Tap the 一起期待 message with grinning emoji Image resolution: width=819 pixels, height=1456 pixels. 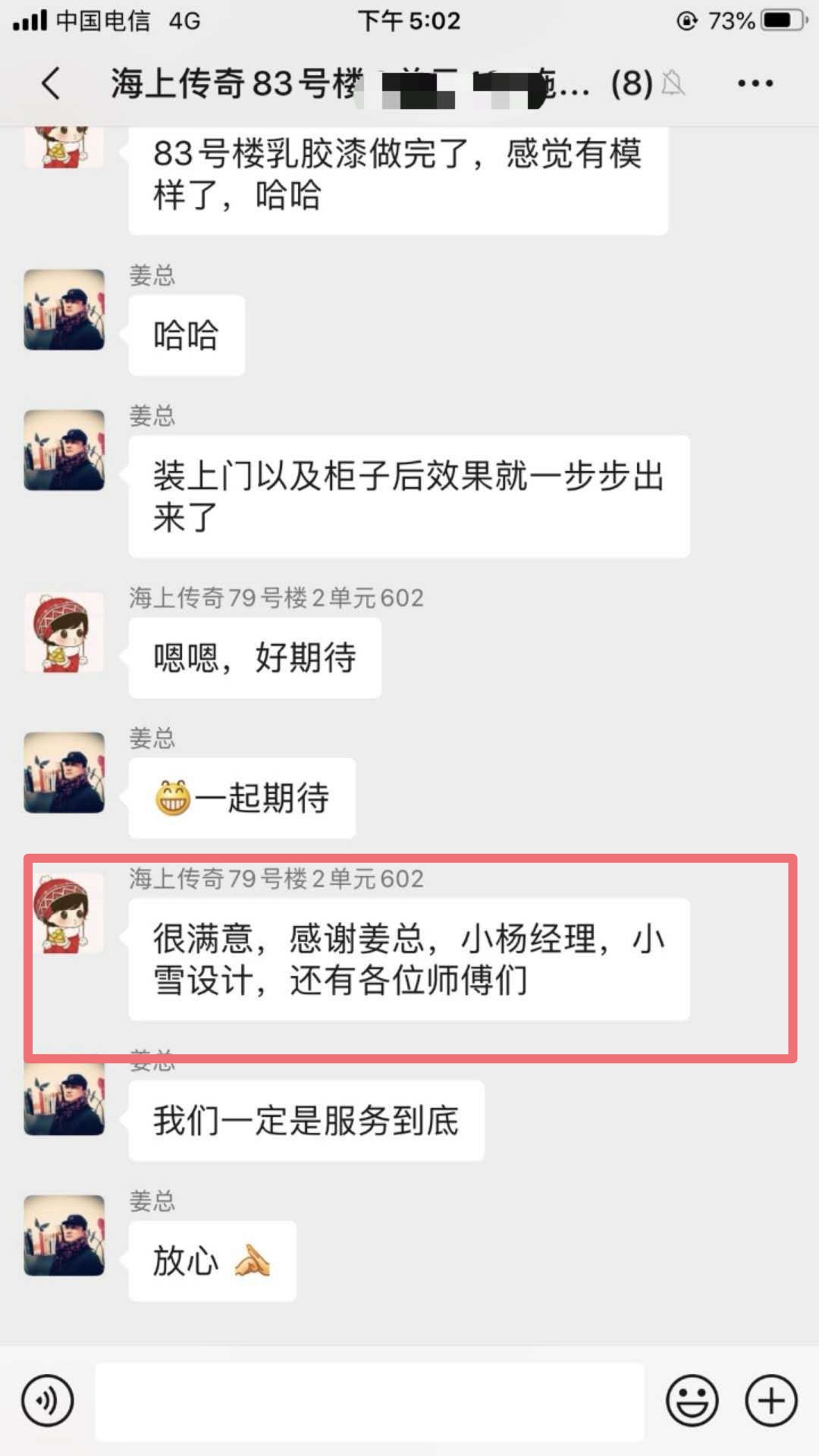click(x=242, y=798)
